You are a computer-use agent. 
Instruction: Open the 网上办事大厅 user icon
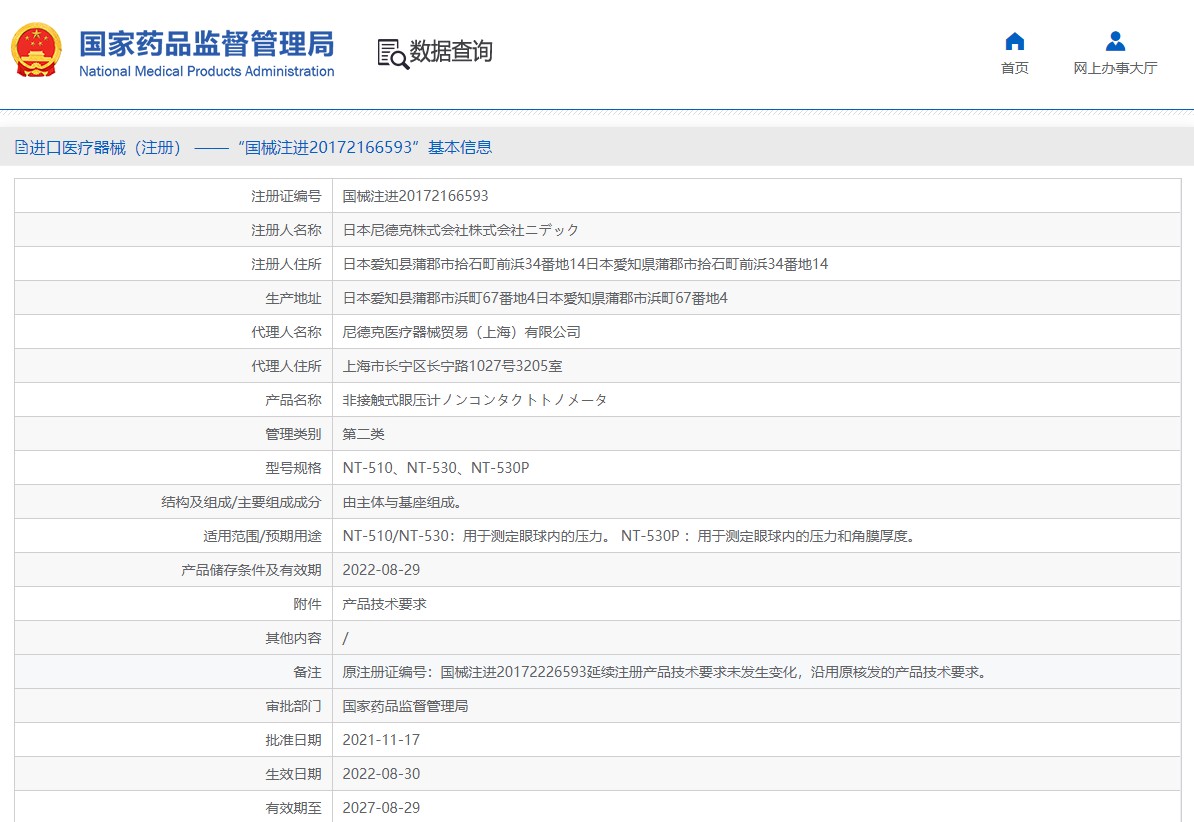pyautogui.click(x=1116, y=41)
